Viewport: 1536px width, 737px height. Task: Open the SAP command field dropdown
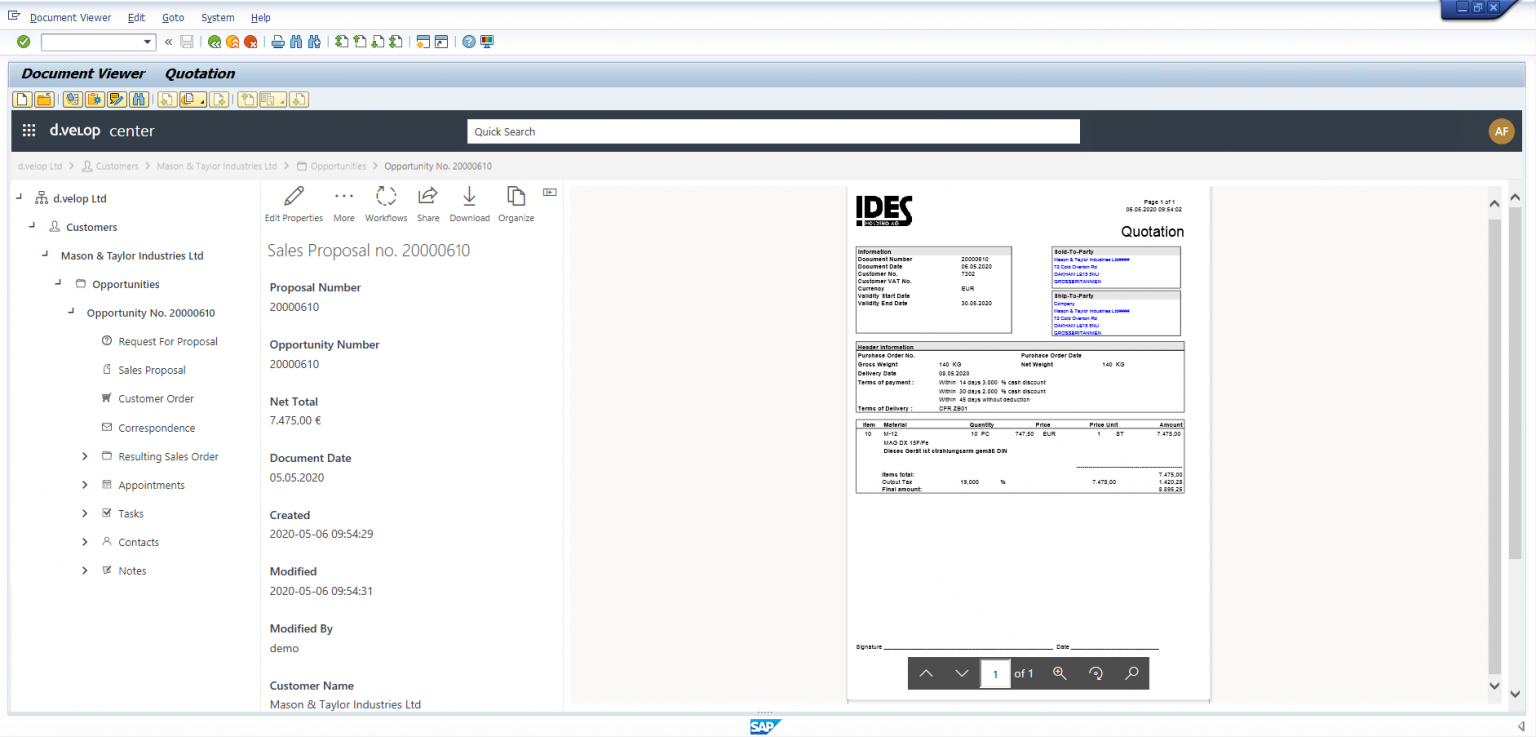tap(149, 42)
